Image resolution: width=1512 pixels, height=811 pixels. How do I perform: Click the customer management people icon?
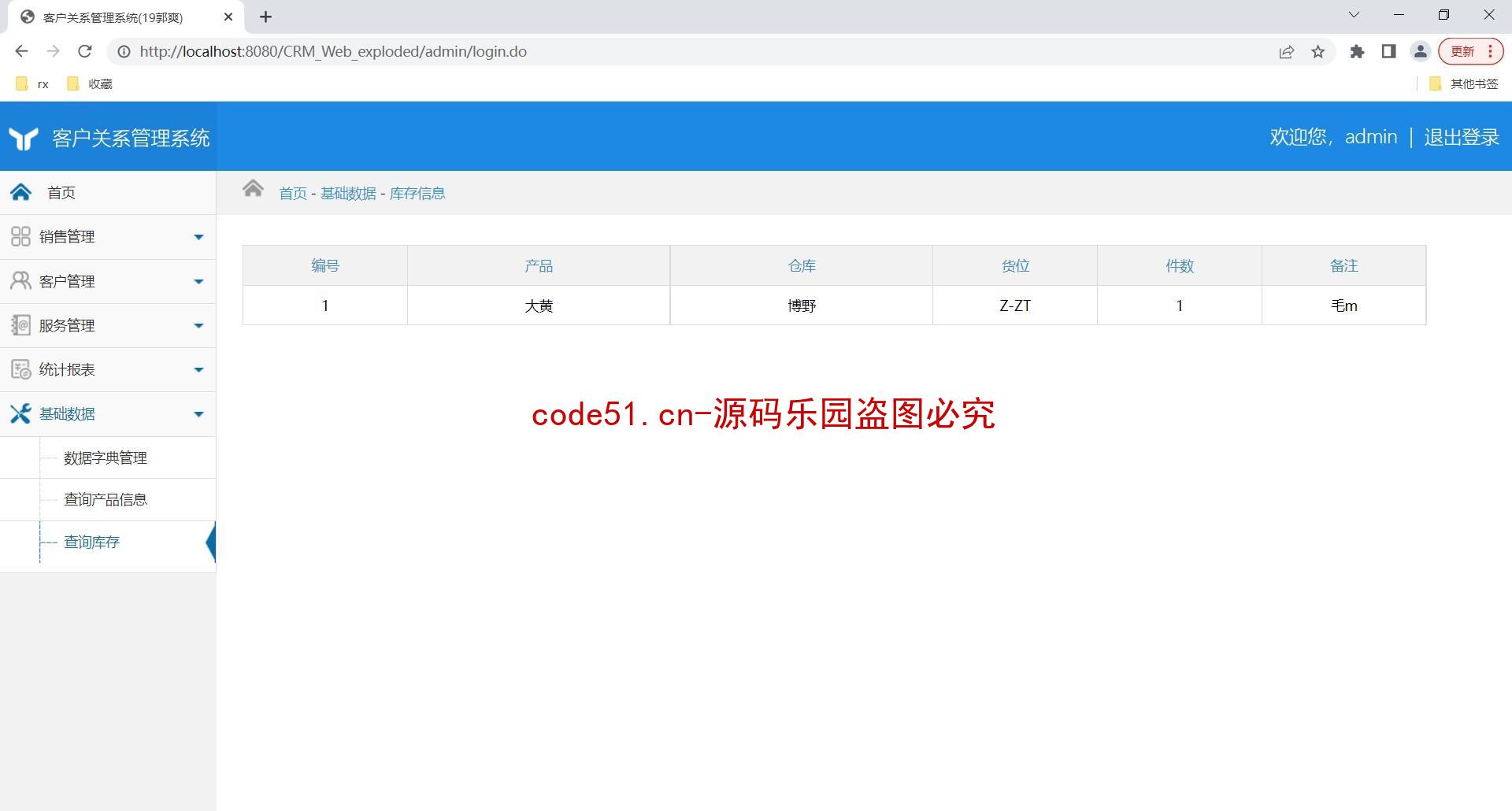pyautogui.click(x=20, y=281)
